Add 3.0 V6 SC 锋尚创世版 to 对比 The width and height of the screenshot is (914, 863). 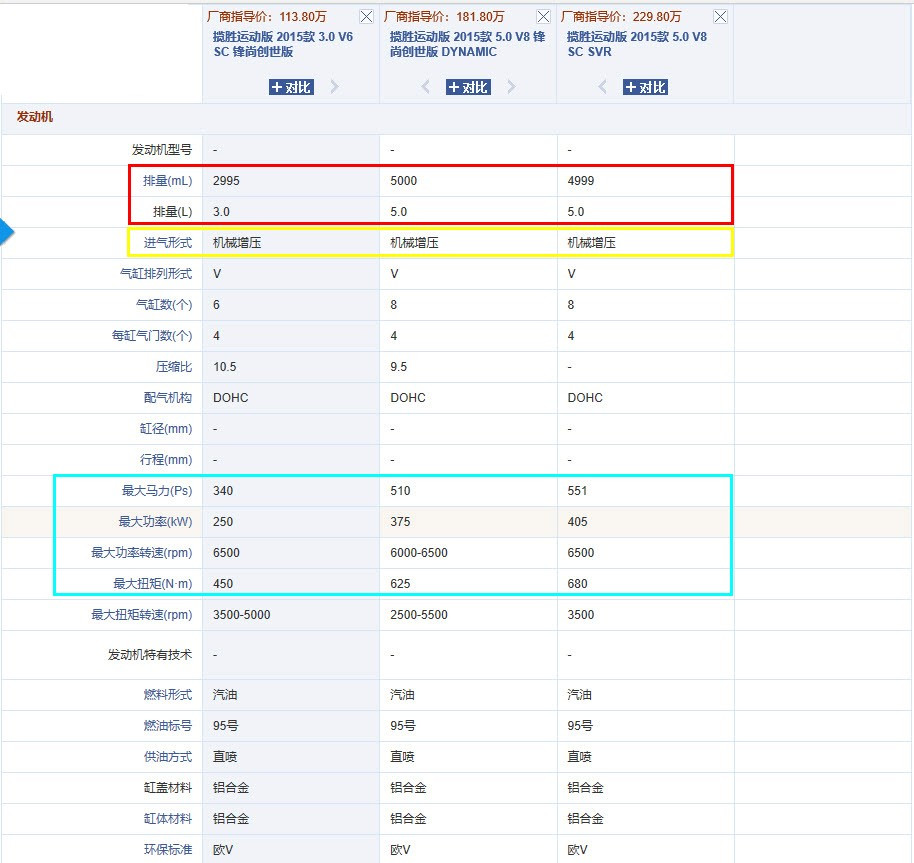pos(291,87)
